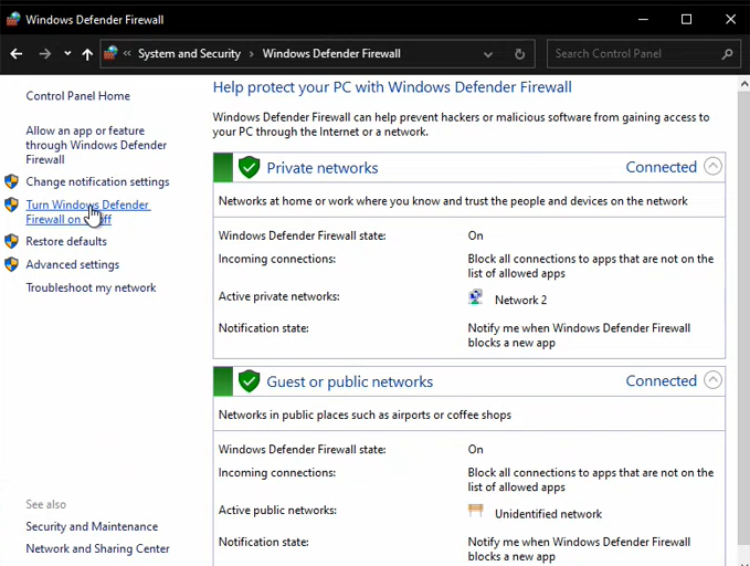Click the Unidentified network bench icon
The width and height of the screenshot is (750, 566).
475,511
